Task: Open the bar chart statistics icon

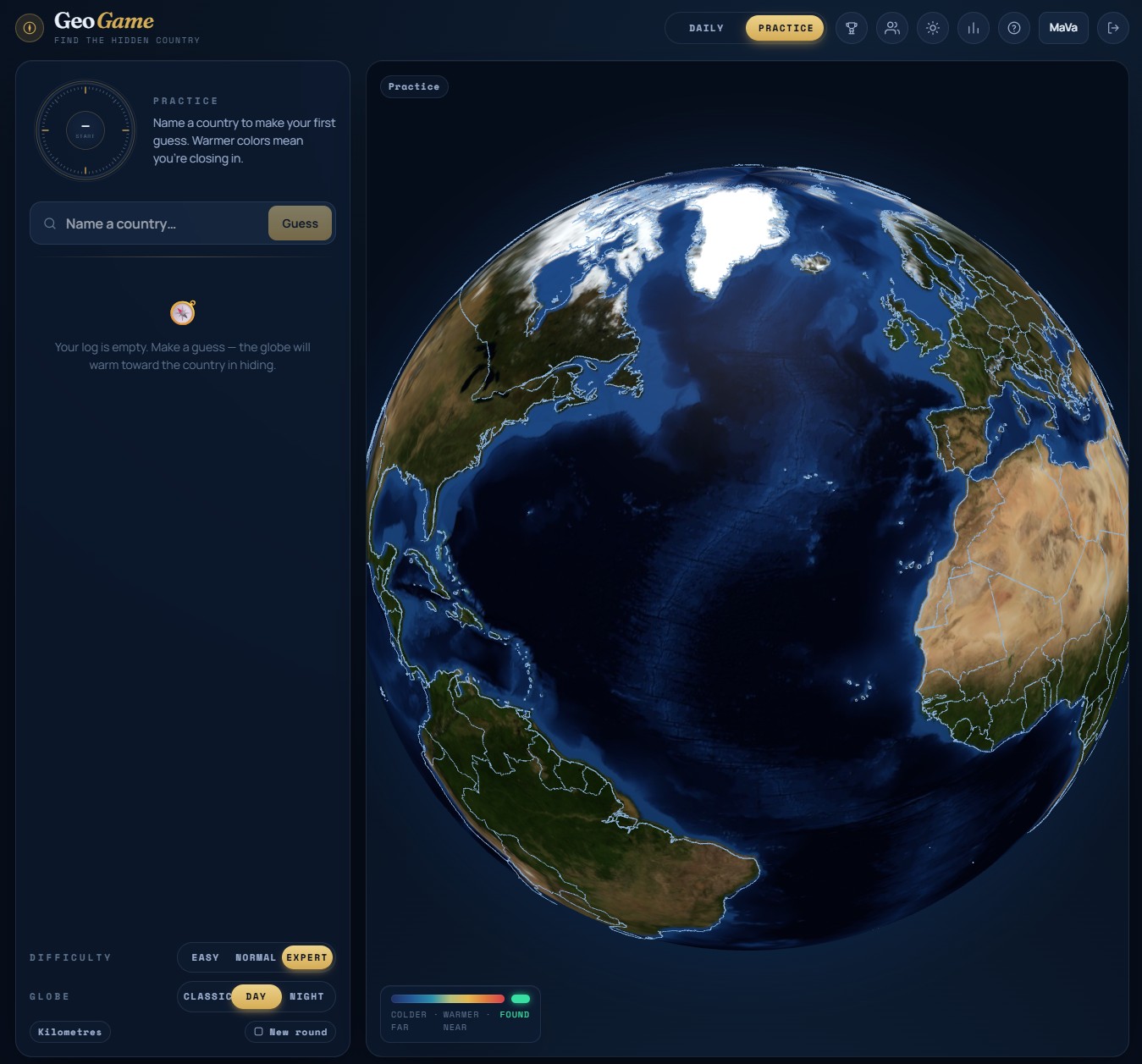Action: pyautogui.click(x=974, y=28)
